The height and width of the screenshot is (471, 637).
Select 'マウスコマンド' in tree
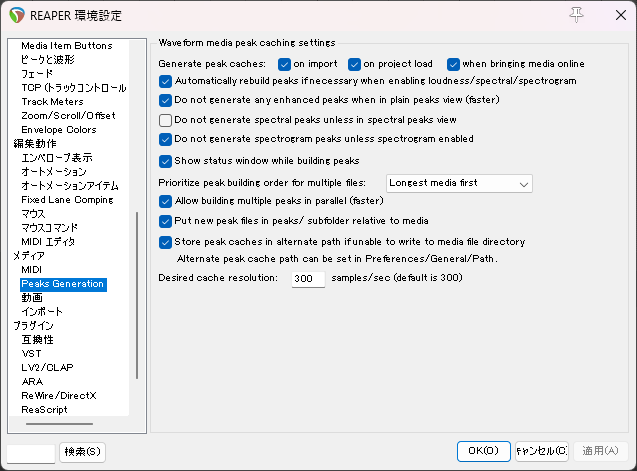[49, 228]
